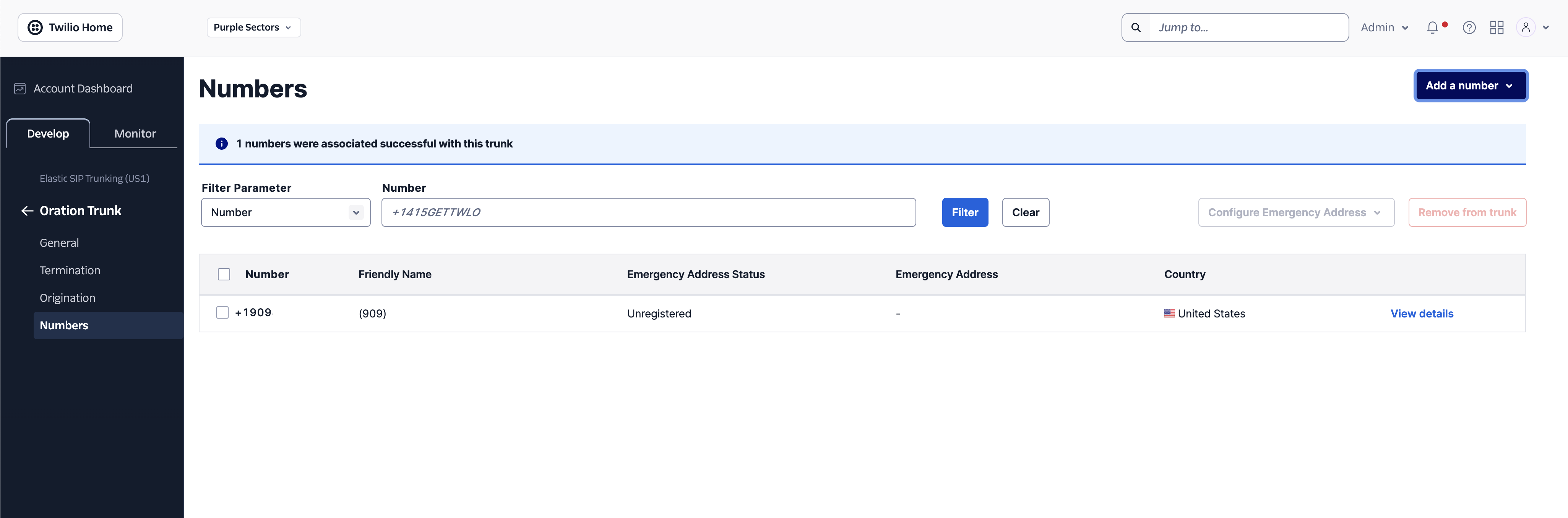This screenshot has width=1568, height=518.
Task: Click the Number filter input field
Action: pos(648,212)
